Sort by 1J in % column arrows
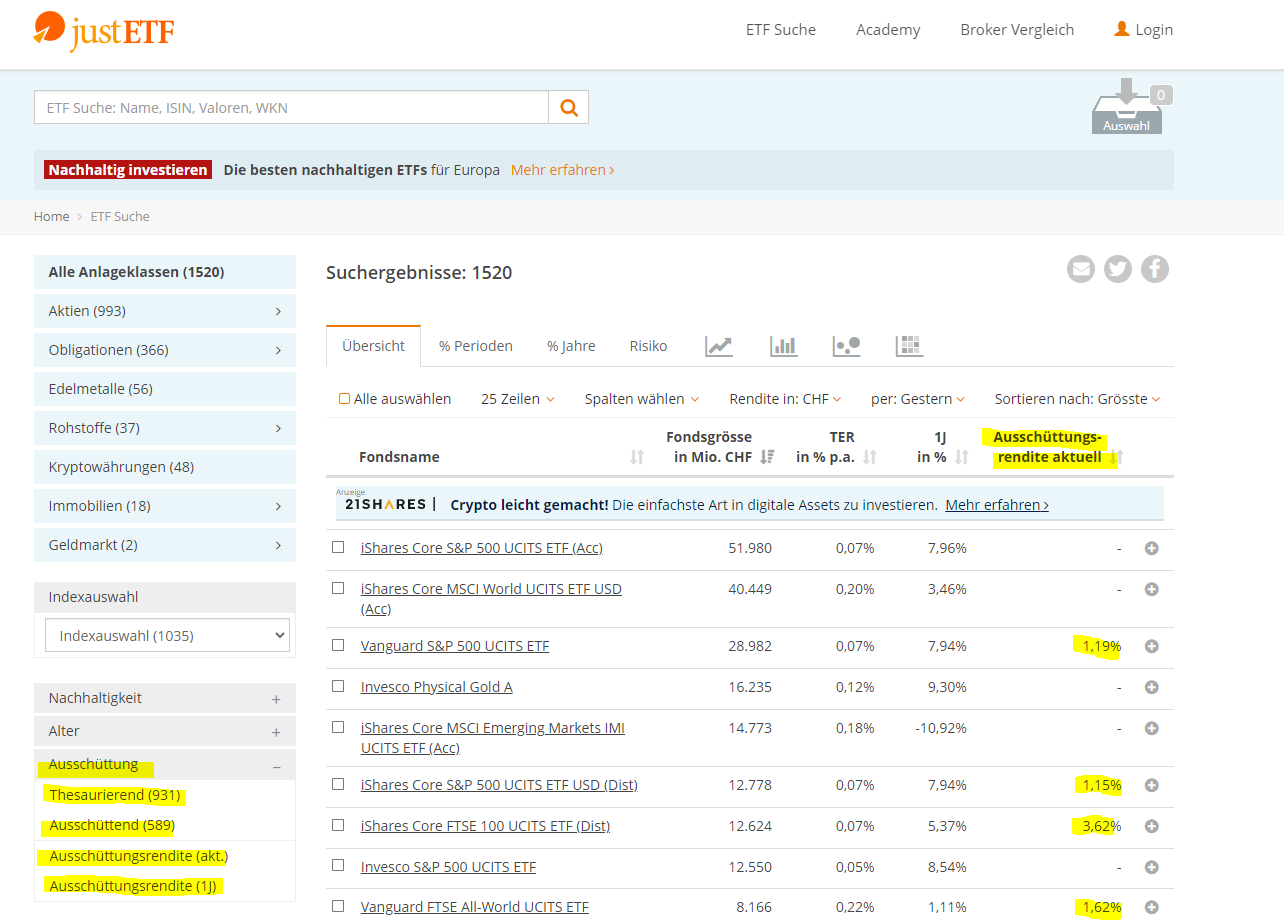Image resolution: width=1284 pixels, height=920 pixels. pos(962,457)
